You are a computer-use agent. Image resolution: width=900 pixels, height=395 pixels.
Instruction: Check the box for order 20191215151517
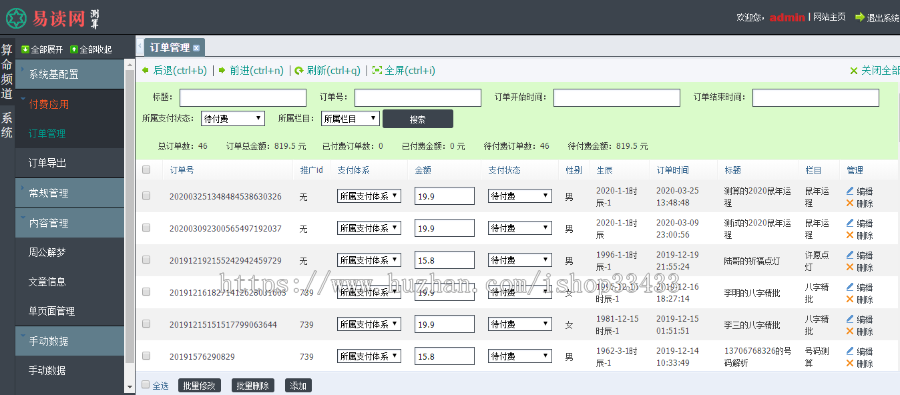tap(146, 324)
